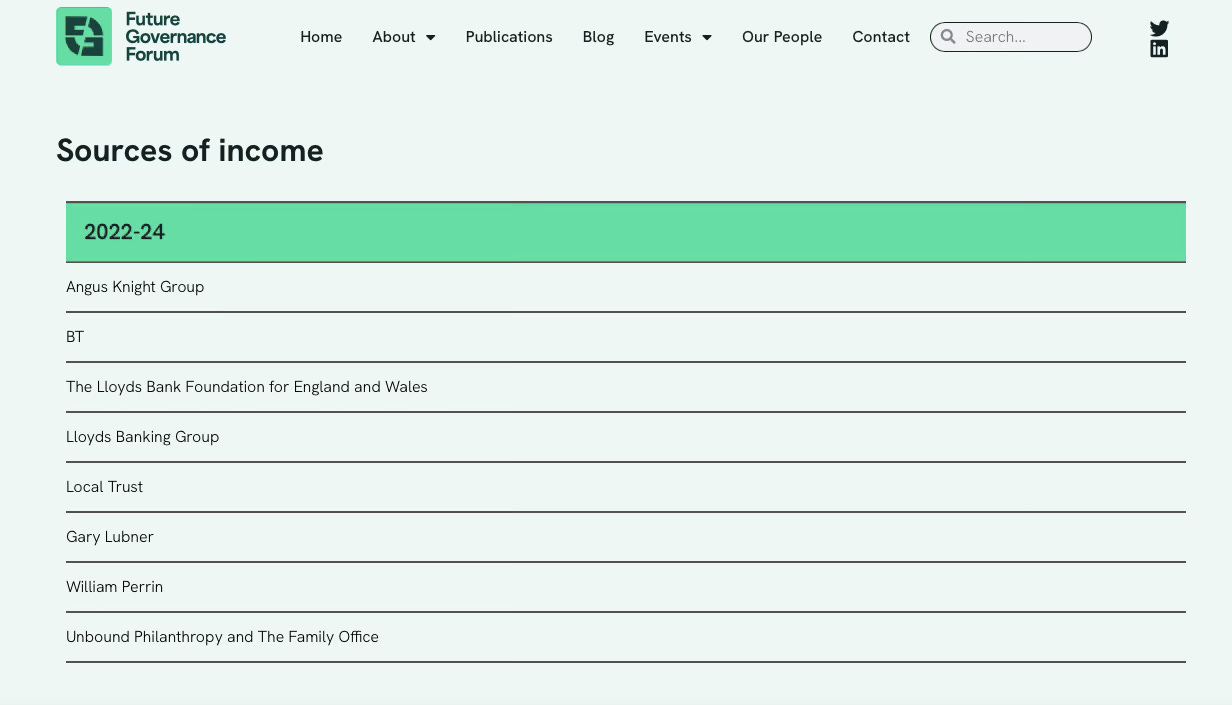The image size is (1232, 705).
Task: Open the Our People menu item
Action: tap(782, 37)
